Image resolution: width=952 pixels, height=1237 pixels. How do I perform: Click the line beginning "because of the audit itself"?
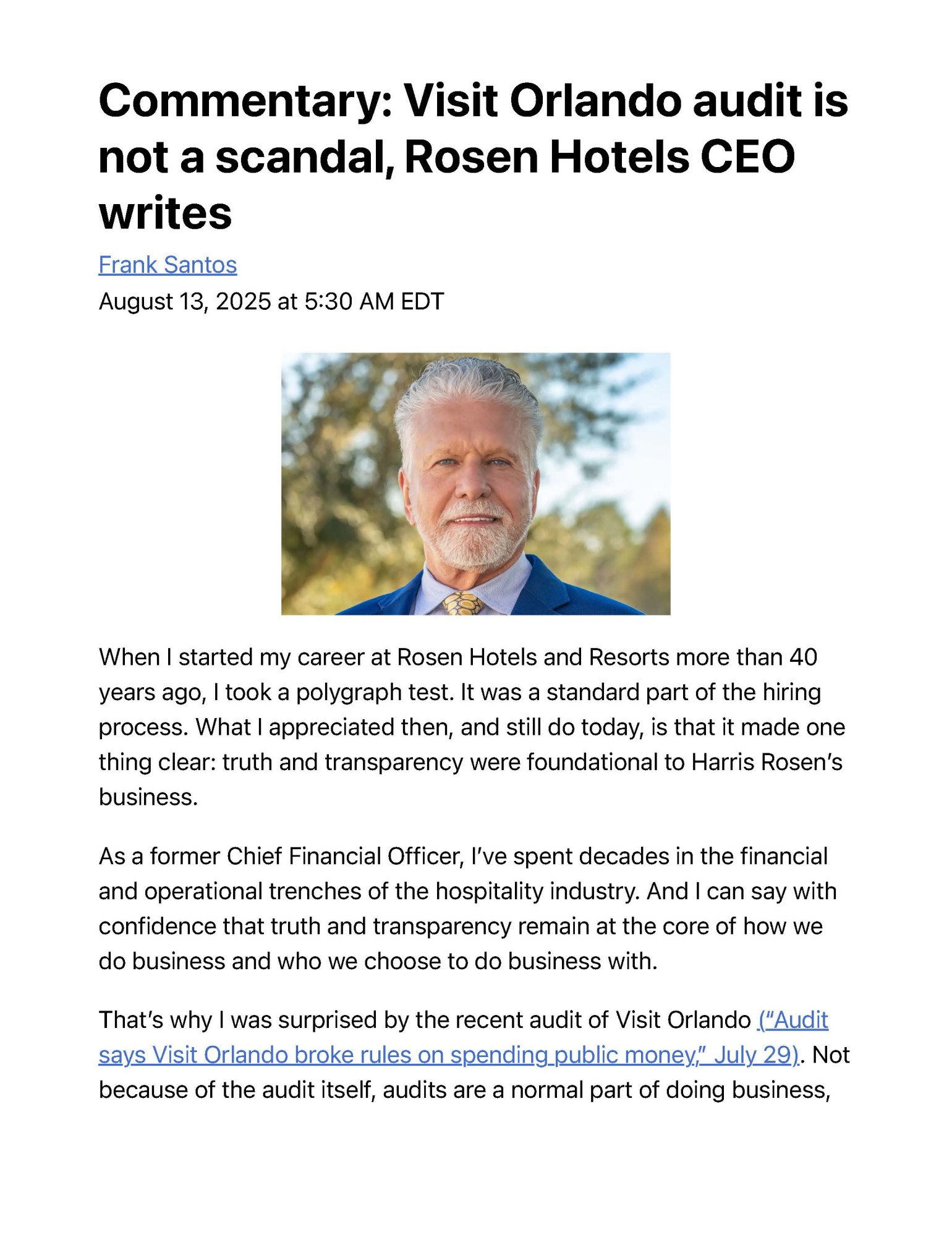click(464, 1090)
